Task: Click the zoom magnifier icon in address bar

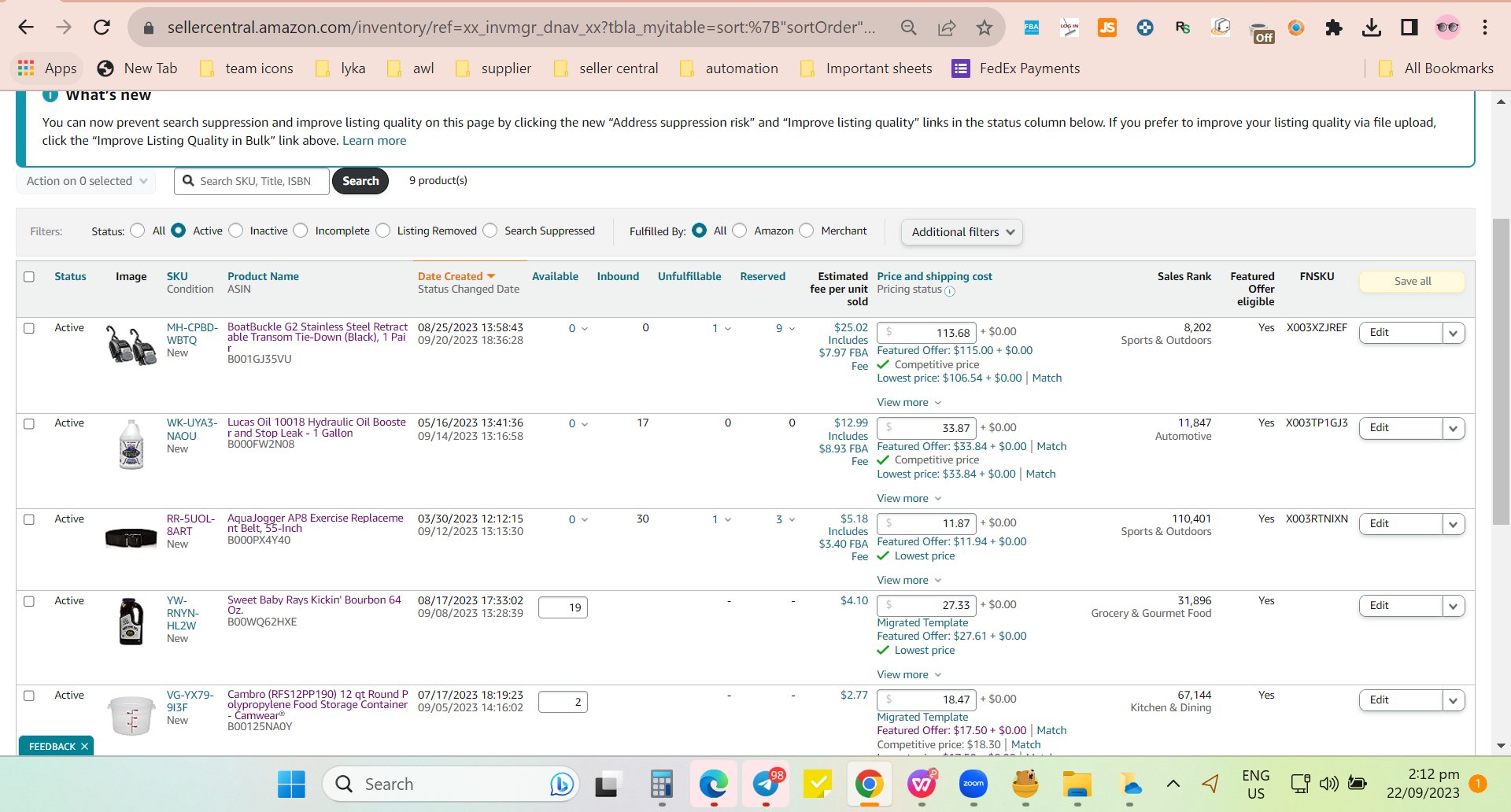Action: (x=909, y=28)
